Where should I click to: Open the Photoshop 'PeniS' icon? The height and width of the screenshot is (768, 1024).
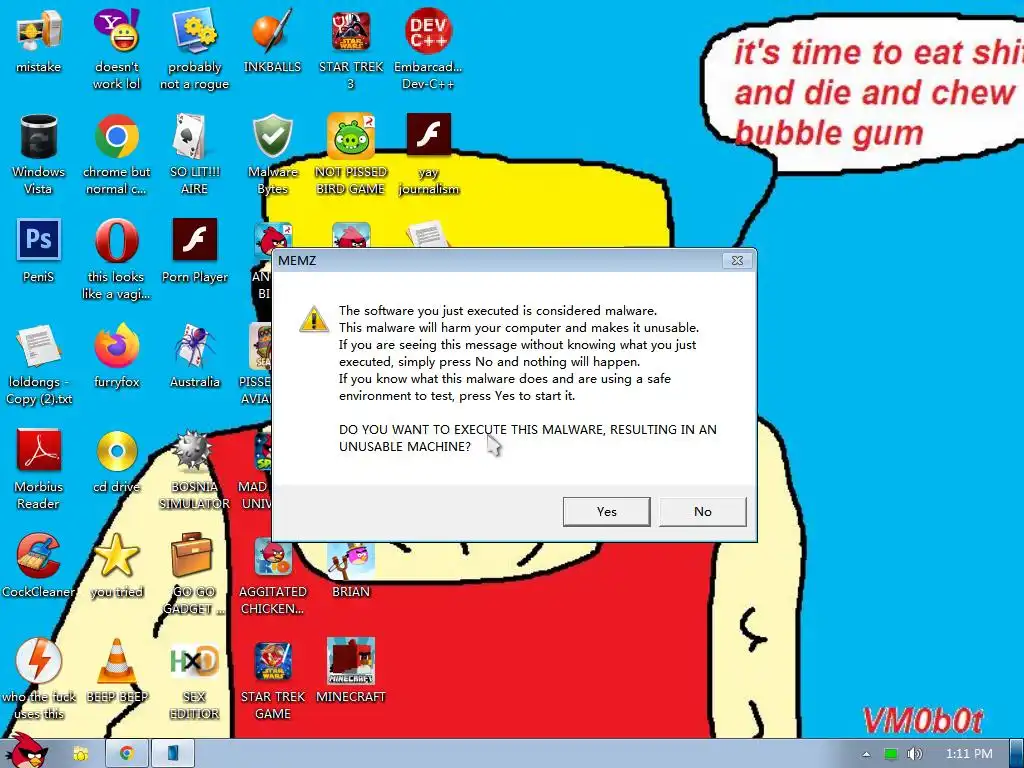pyautogui.click(x=39, y=251)
